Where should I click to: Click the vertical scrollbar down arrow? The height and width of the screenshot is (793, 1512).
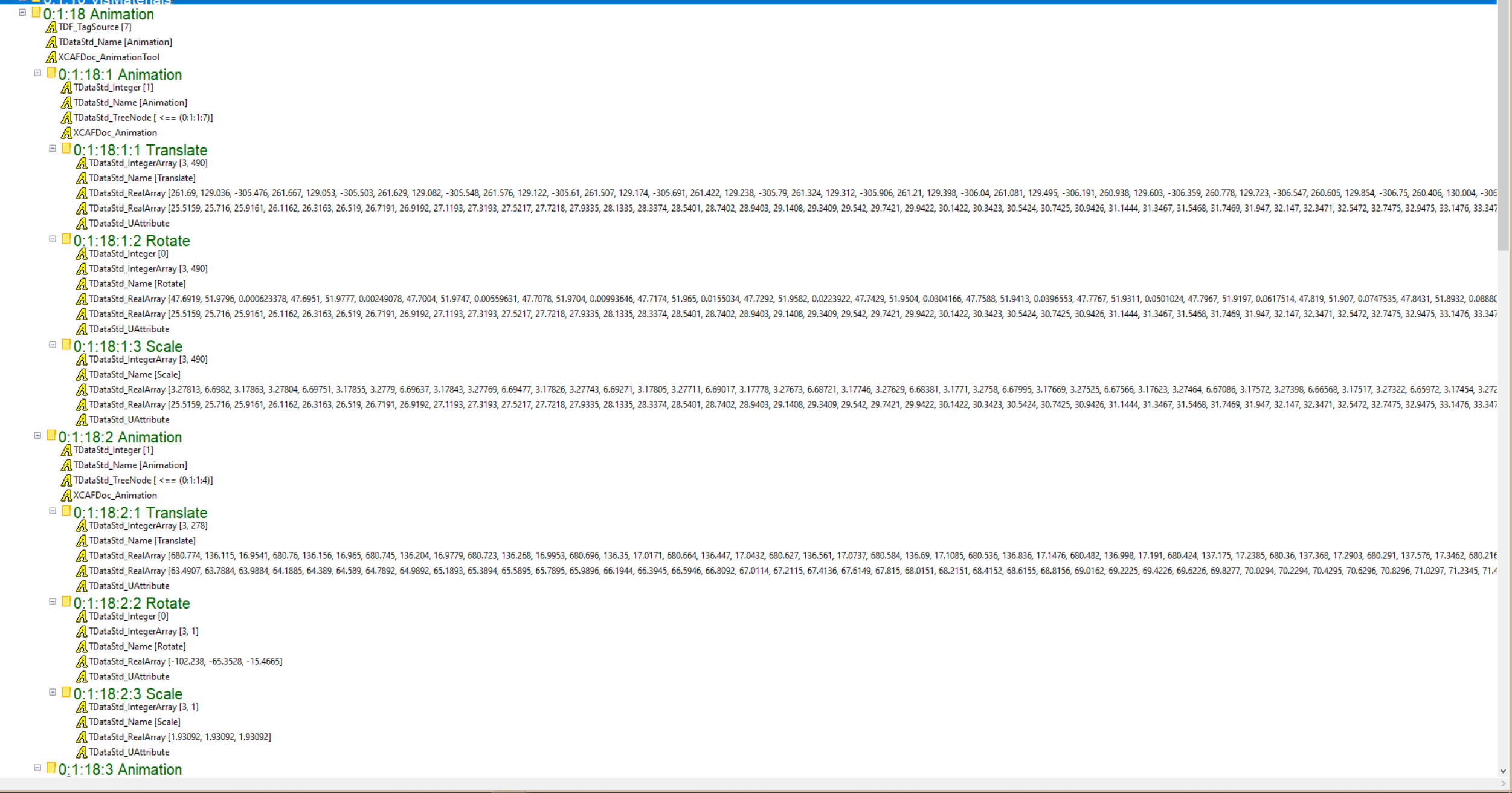click(1503, 771)
